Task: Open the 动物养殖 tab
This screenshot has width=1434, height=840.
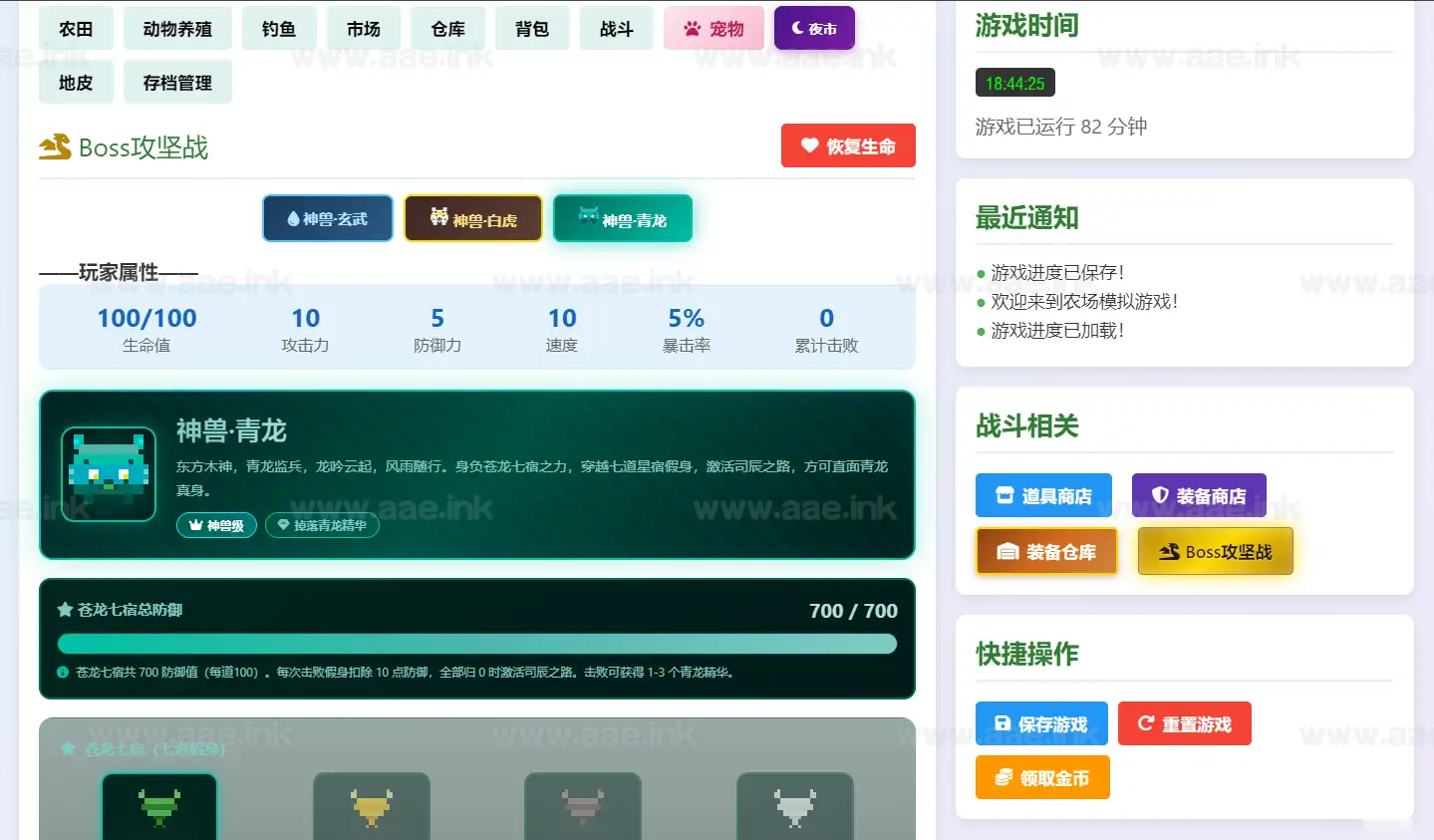Action: coord(177,29)
